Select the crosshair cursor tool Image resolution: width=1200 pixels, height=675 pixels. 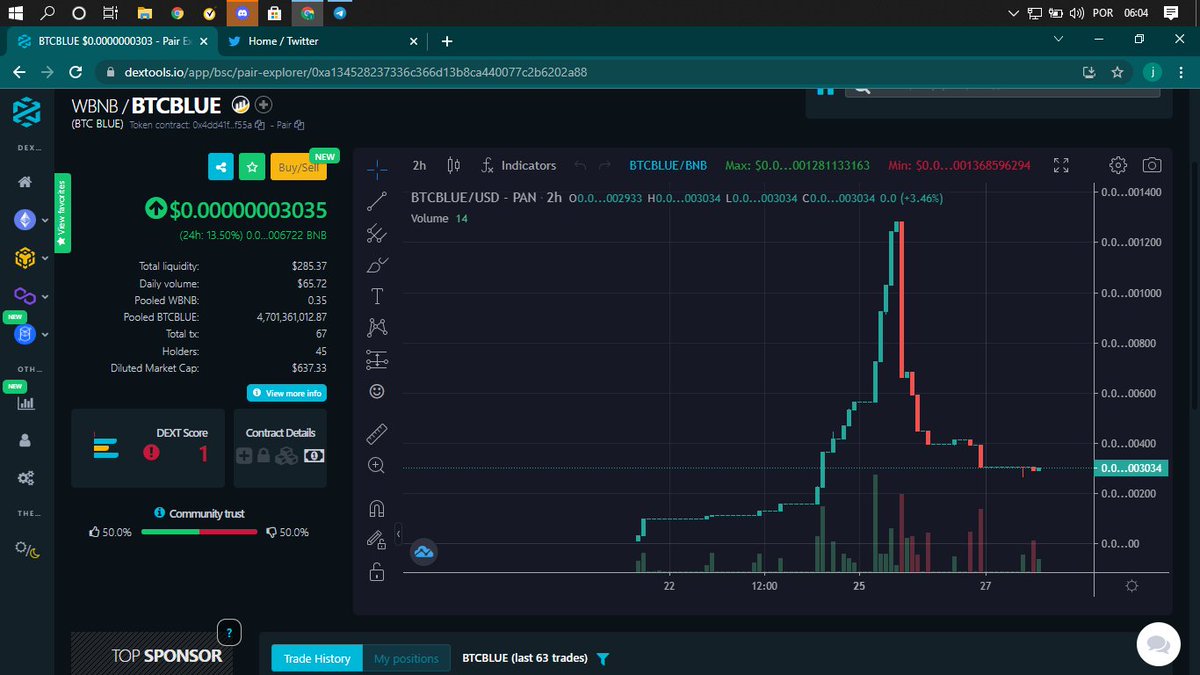(377, 169)
